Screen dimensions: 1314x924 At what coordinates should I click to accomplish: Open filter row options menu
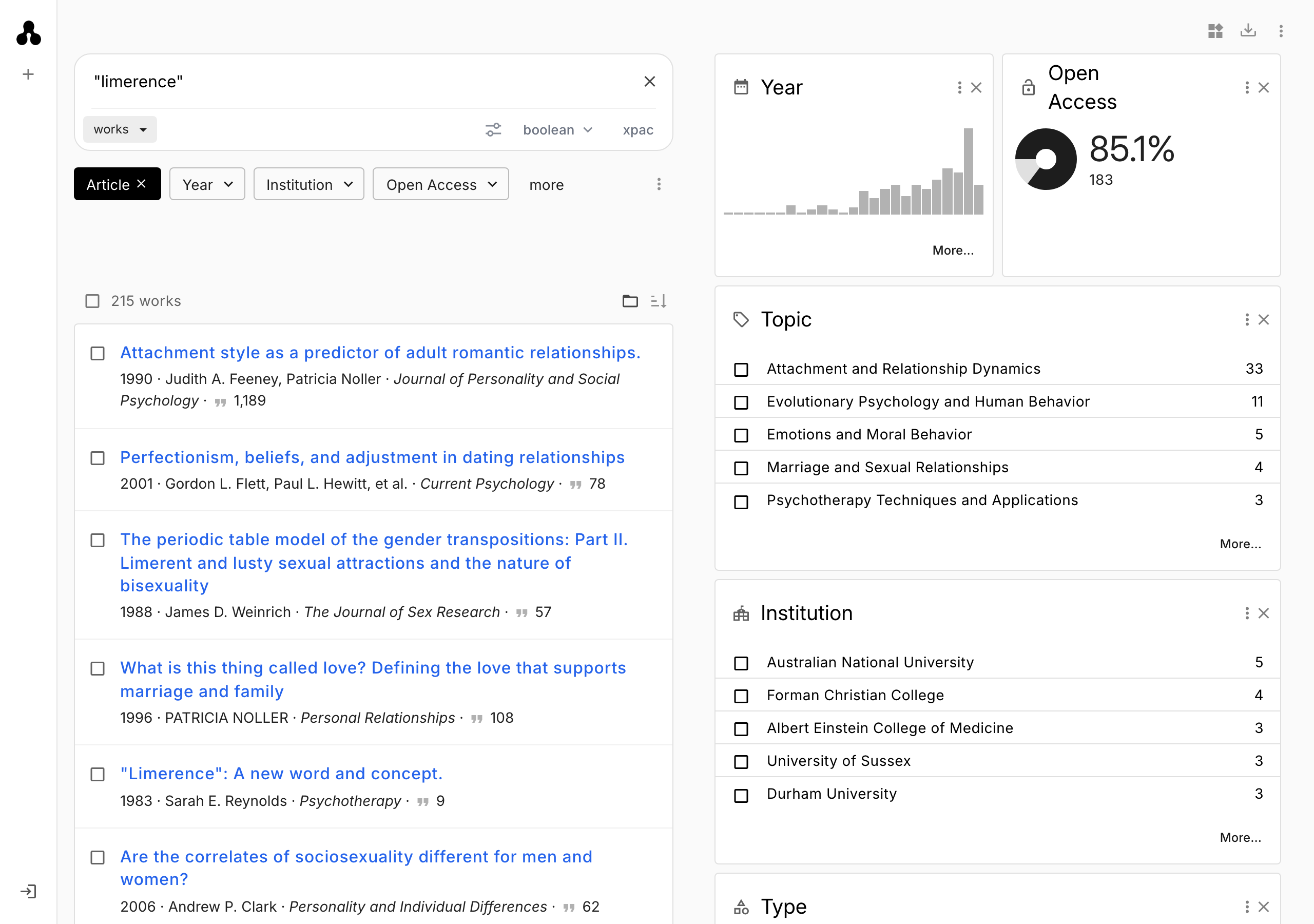659,184
